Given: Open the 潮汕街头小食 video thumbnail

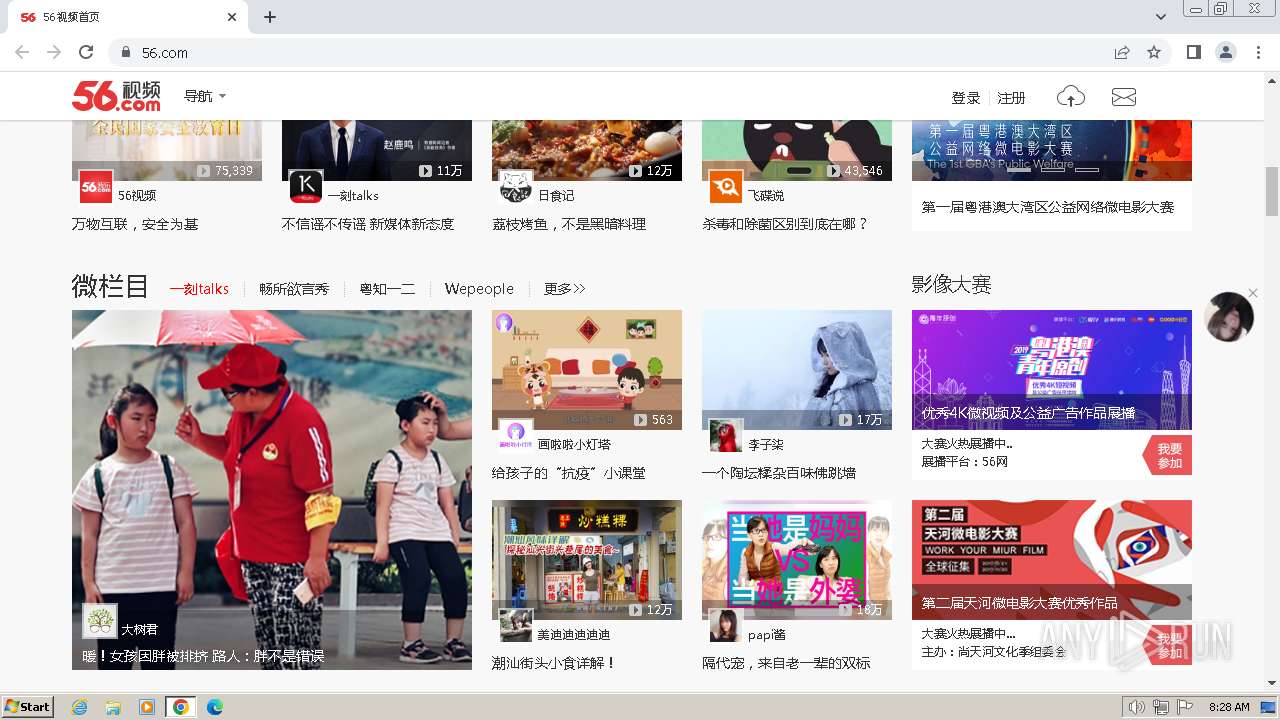Looking at the screenshot, I should [x=587, y=560].
